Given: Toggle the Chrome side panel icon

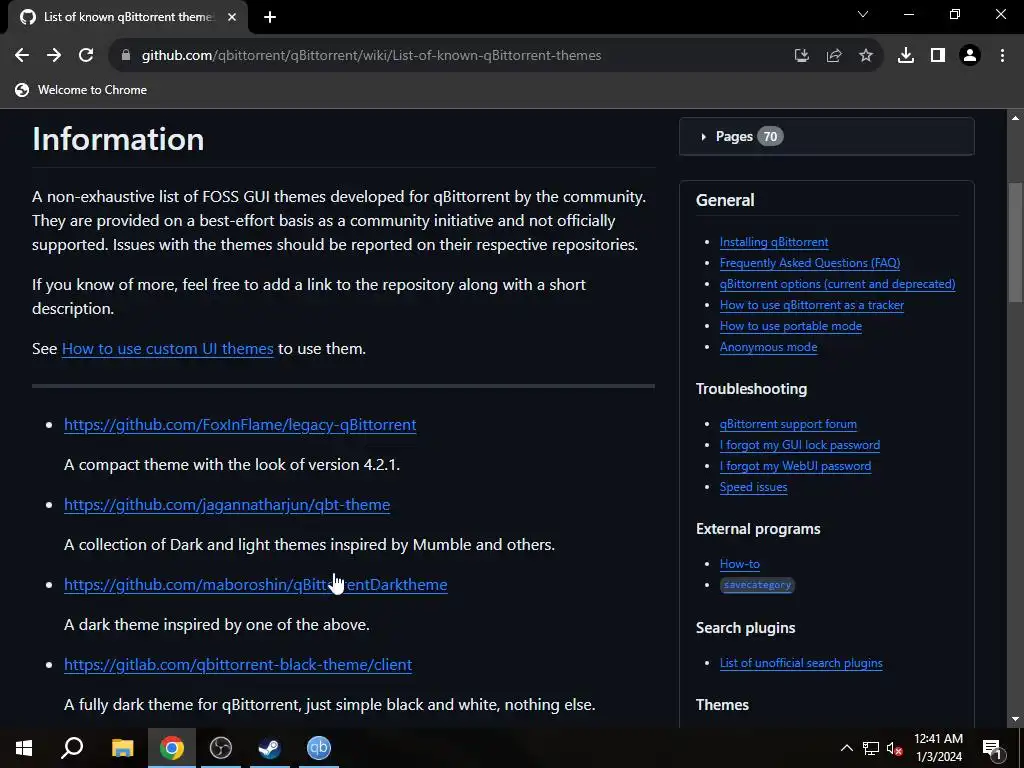Looking at the screenshot, I should click(938, 56).
